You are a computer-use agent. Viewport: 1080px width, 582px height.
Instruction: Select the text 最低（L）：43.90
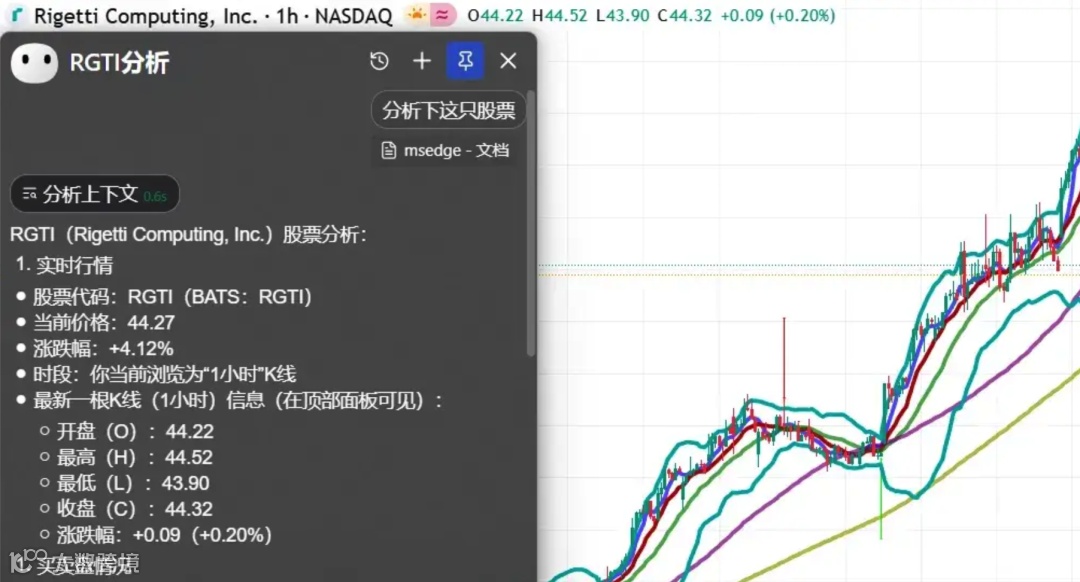coord(133,483)
